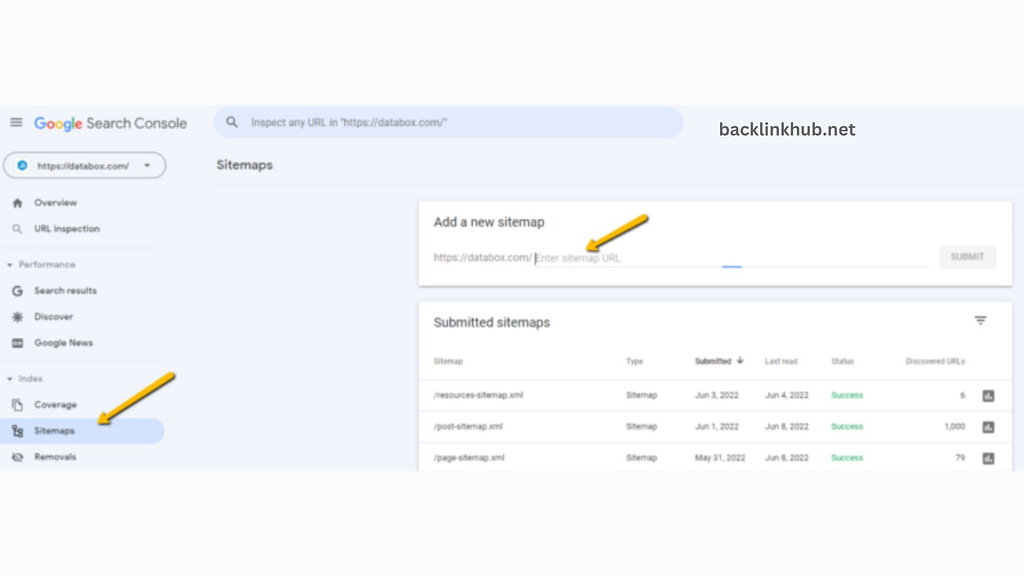Screen dimensions: 1024x576
Task: Open the filter icon on Submitted sitemaps
Action: click(980, 320)
